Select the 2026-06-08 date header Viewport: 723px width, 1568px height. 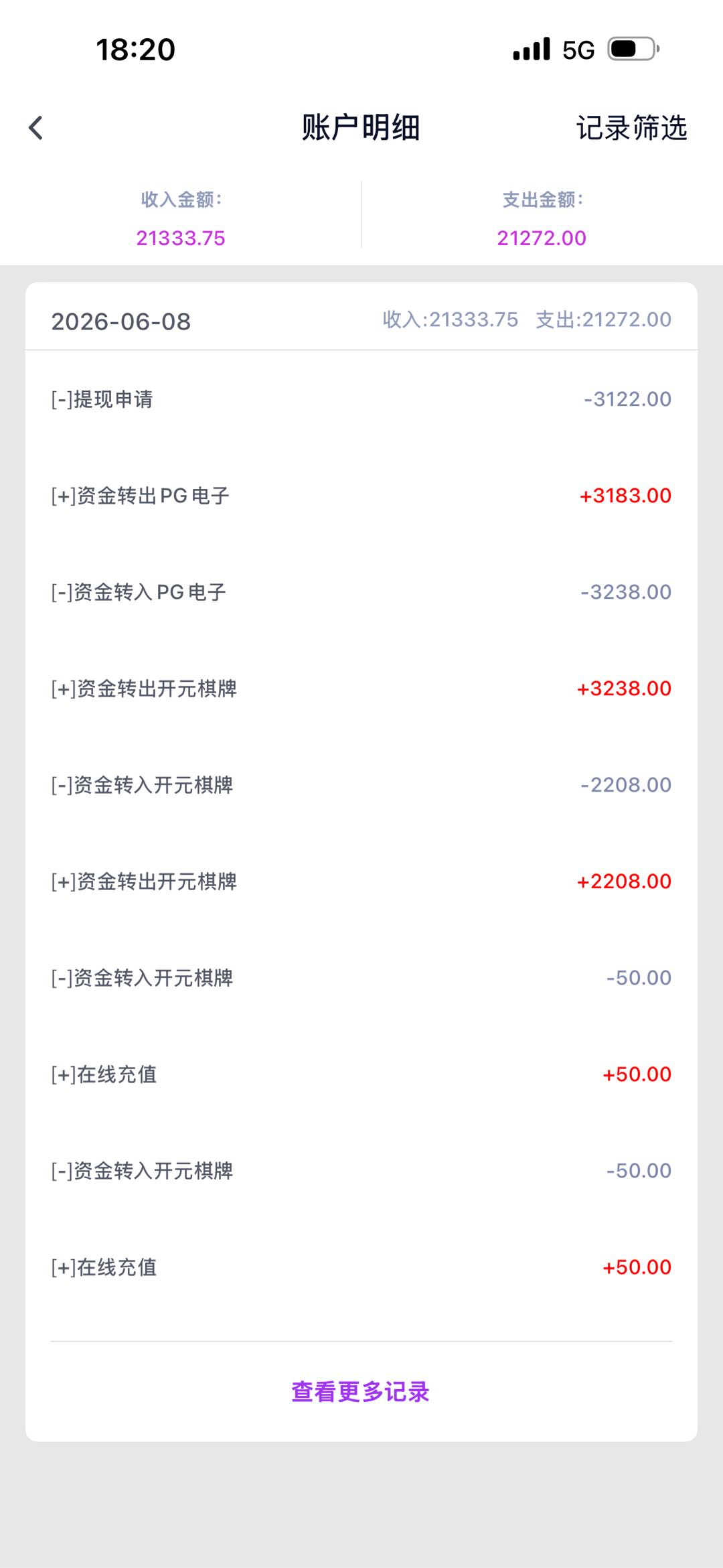tap(121, 322)
